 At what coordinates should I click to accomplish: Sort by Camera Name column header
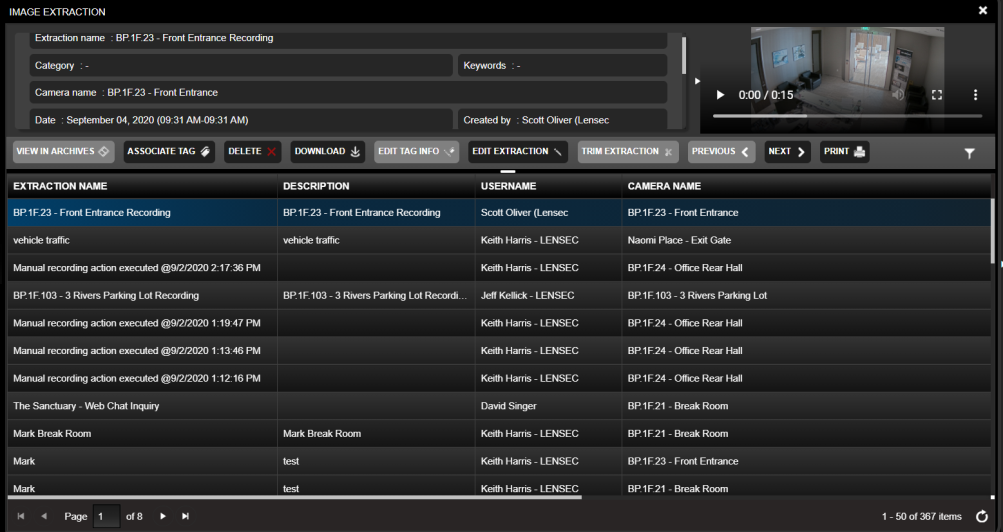click(664, 186)
